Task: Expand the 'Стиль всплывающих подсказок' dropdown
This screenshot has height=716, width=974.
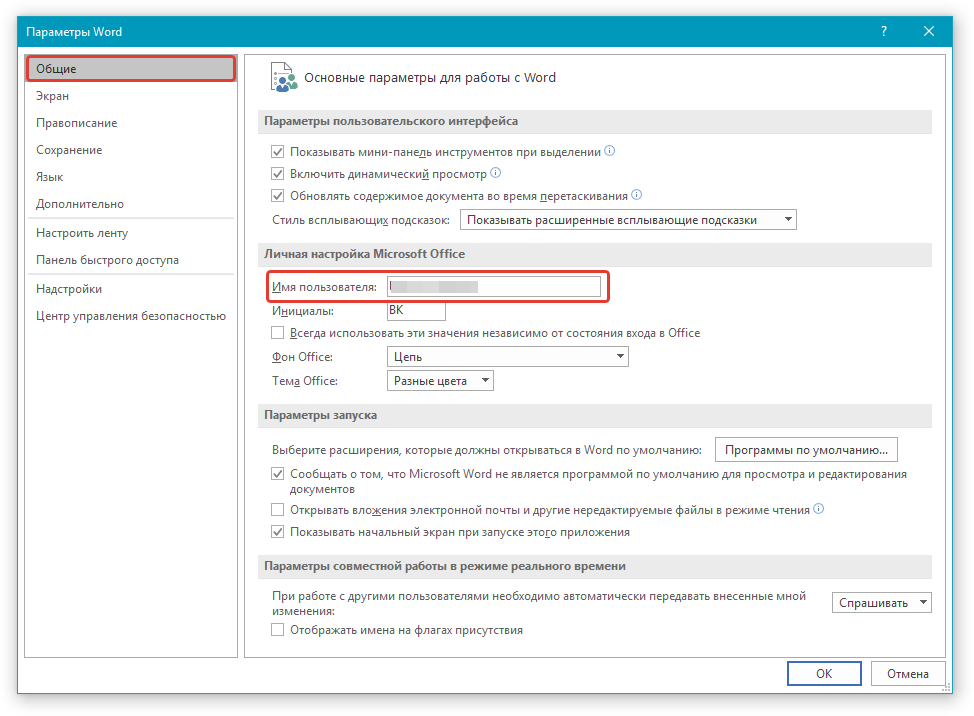Action: (x=628, y=220)
